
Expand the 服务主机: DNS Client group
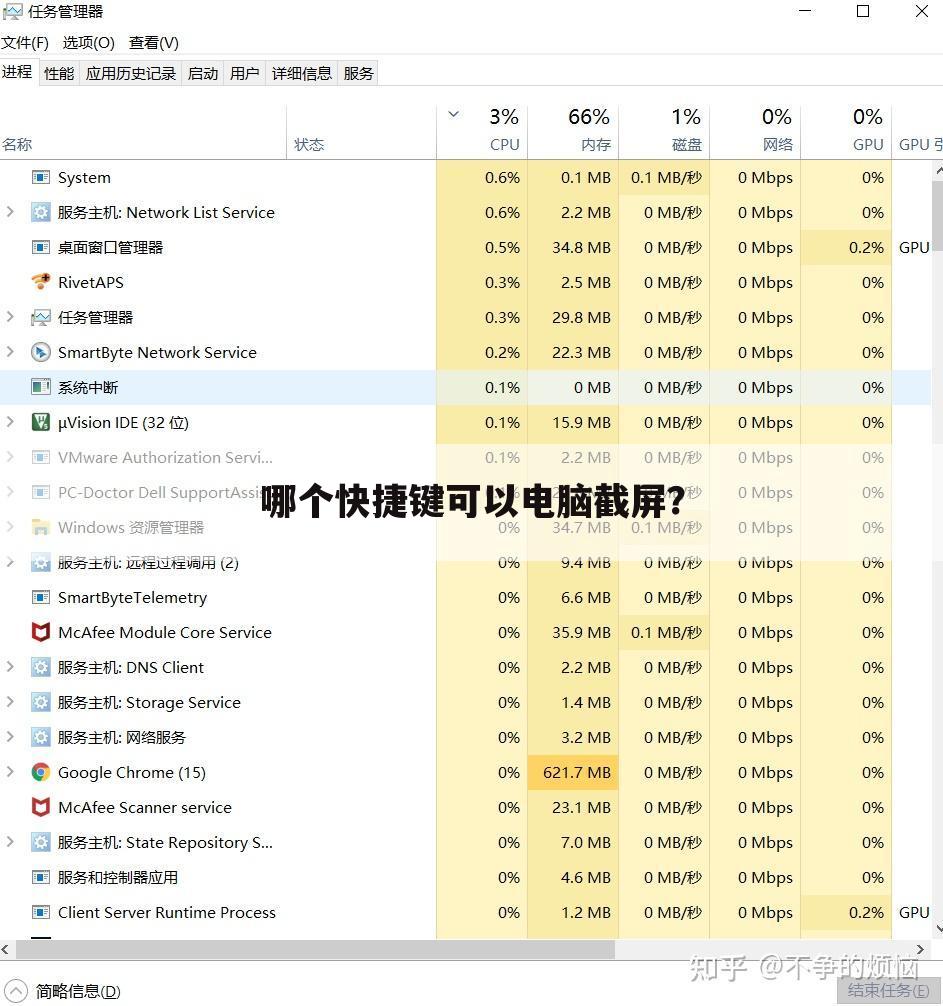point(10,667)
